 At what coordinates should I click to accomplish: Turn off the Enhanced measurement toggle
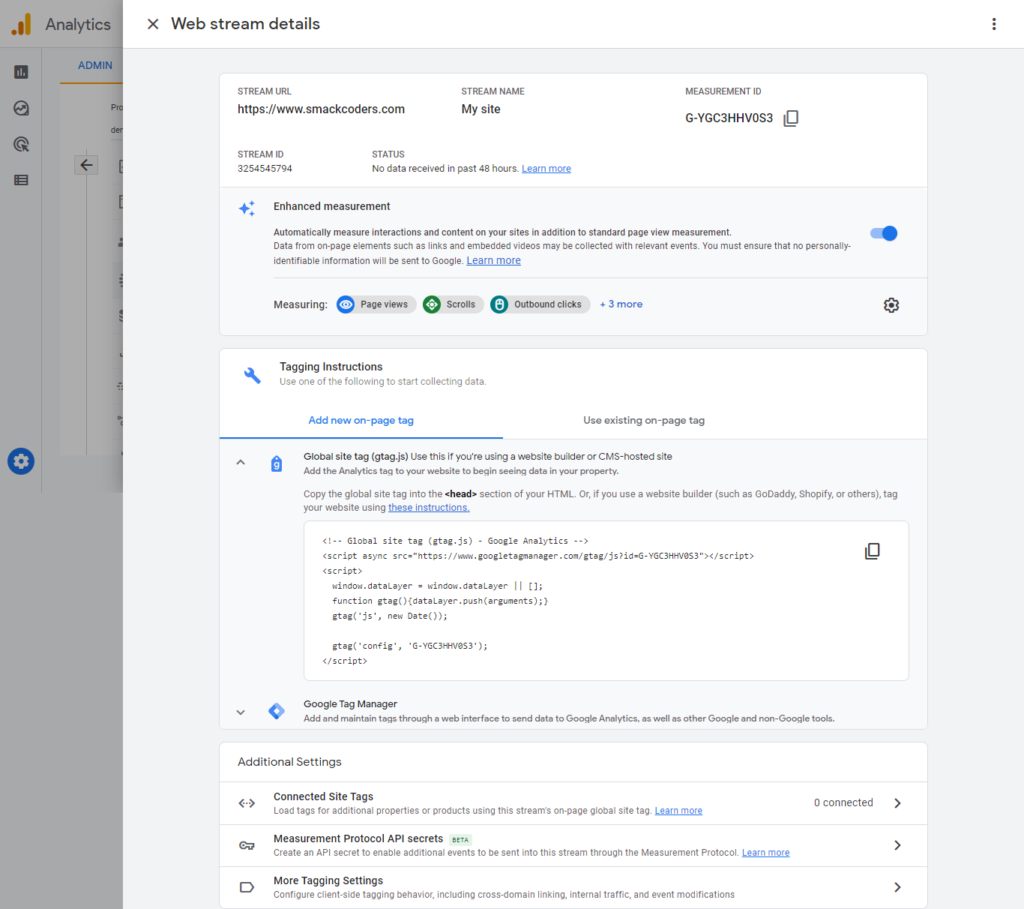pos(884,233)
